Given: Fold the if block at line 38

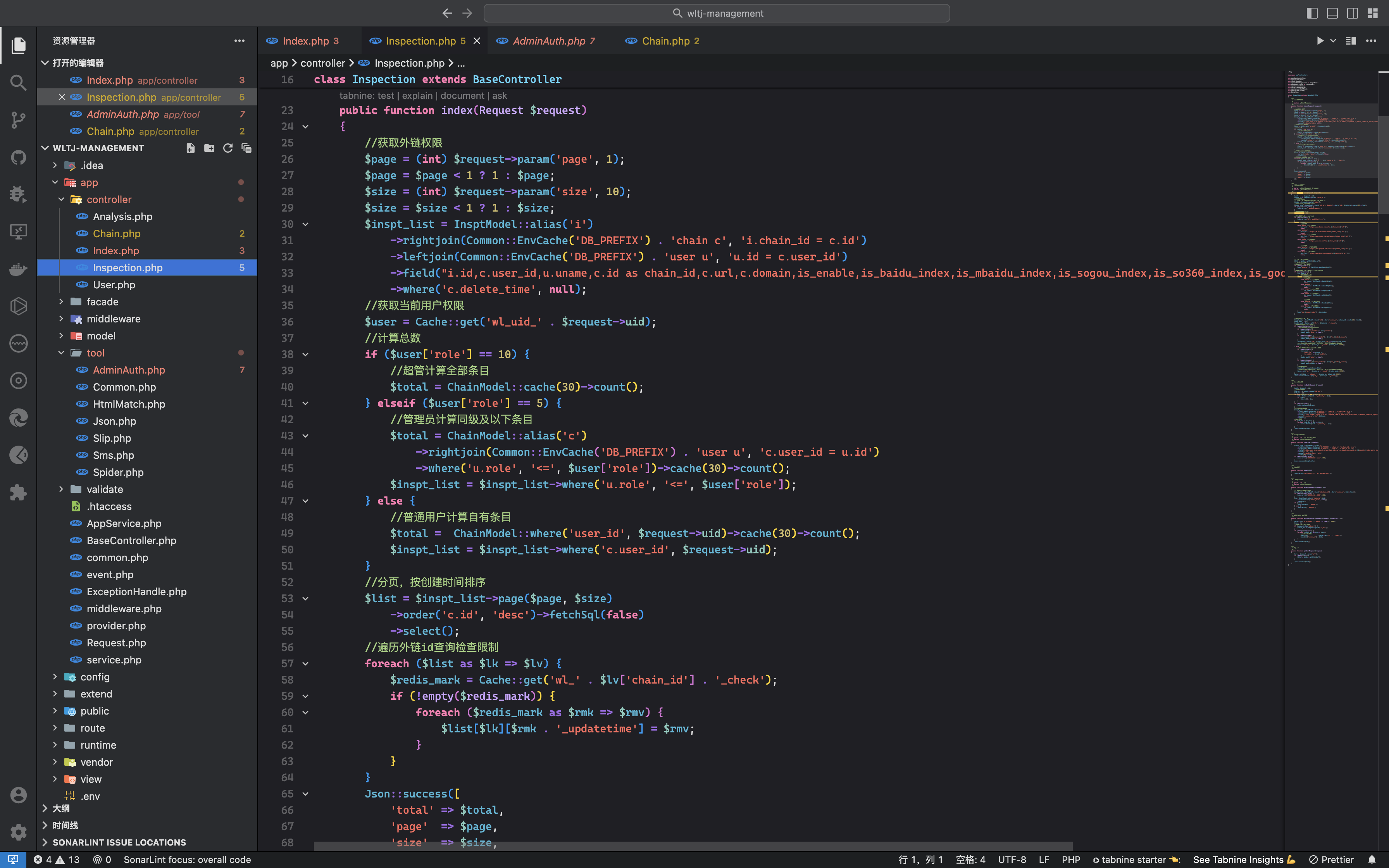Looking at the screenshot, I should tap(305, 355).
